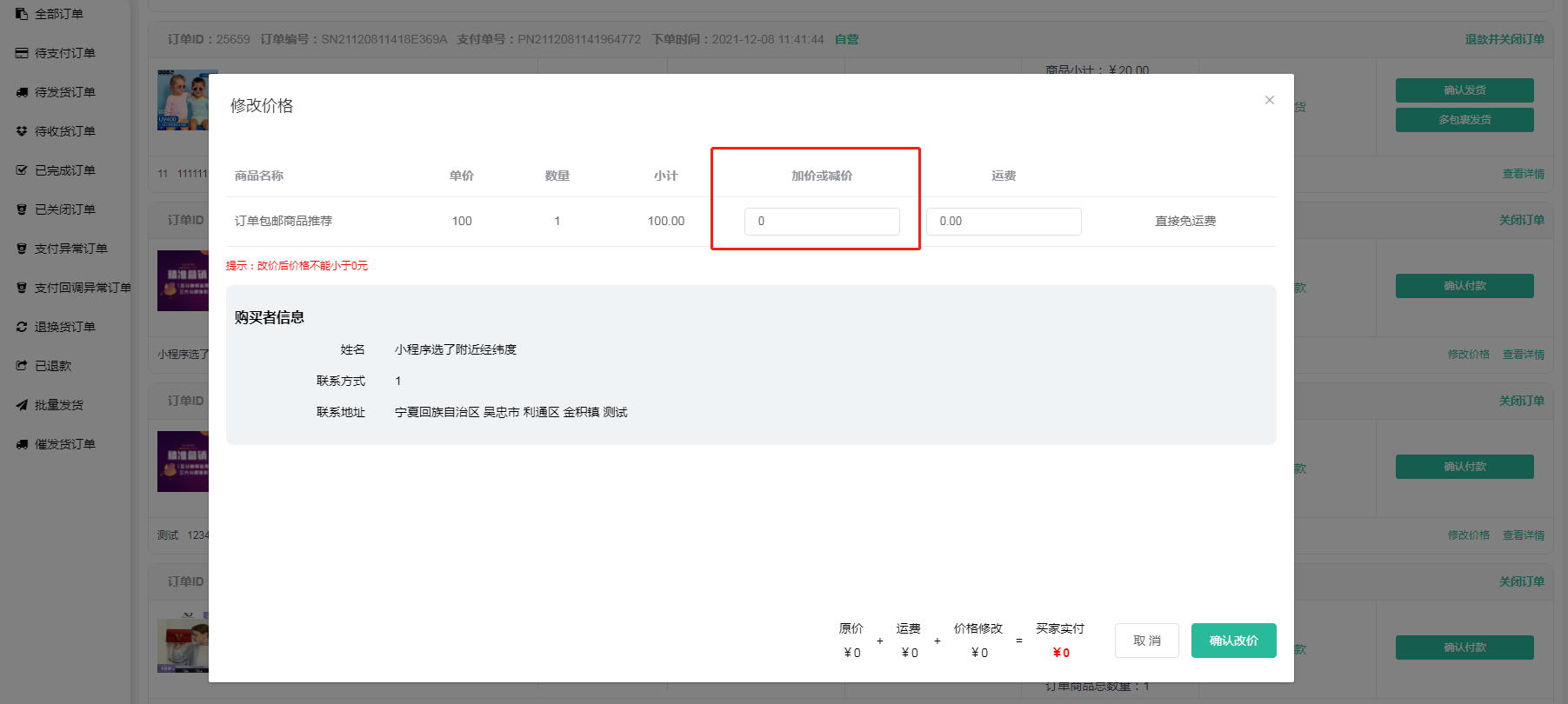Image resolution: width=1568 pixels, height=704 pixels.
Task: Select the 待发货订单 truck icon
Action: [x=22, y=92]
